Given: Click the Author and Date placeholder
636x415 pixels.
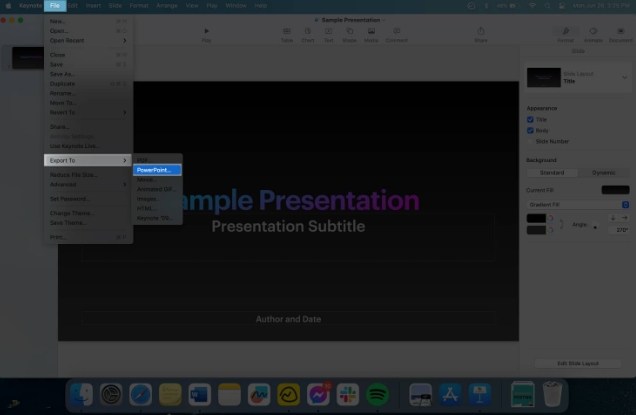Looking at the screenshot, I should (x=288, y=319).
